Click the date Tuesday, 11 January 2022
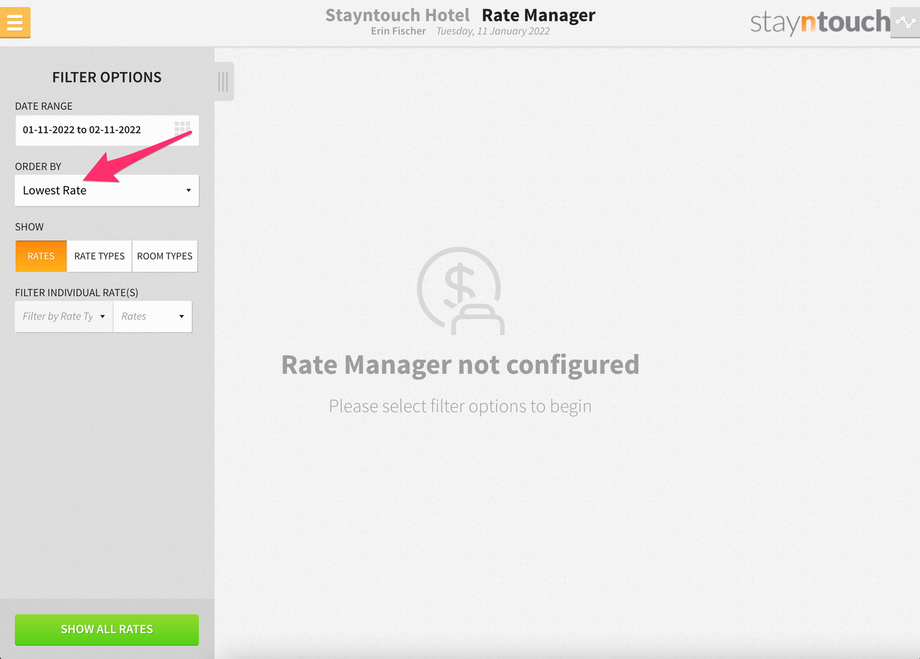The image size is (920, 659). coord(493,31)
